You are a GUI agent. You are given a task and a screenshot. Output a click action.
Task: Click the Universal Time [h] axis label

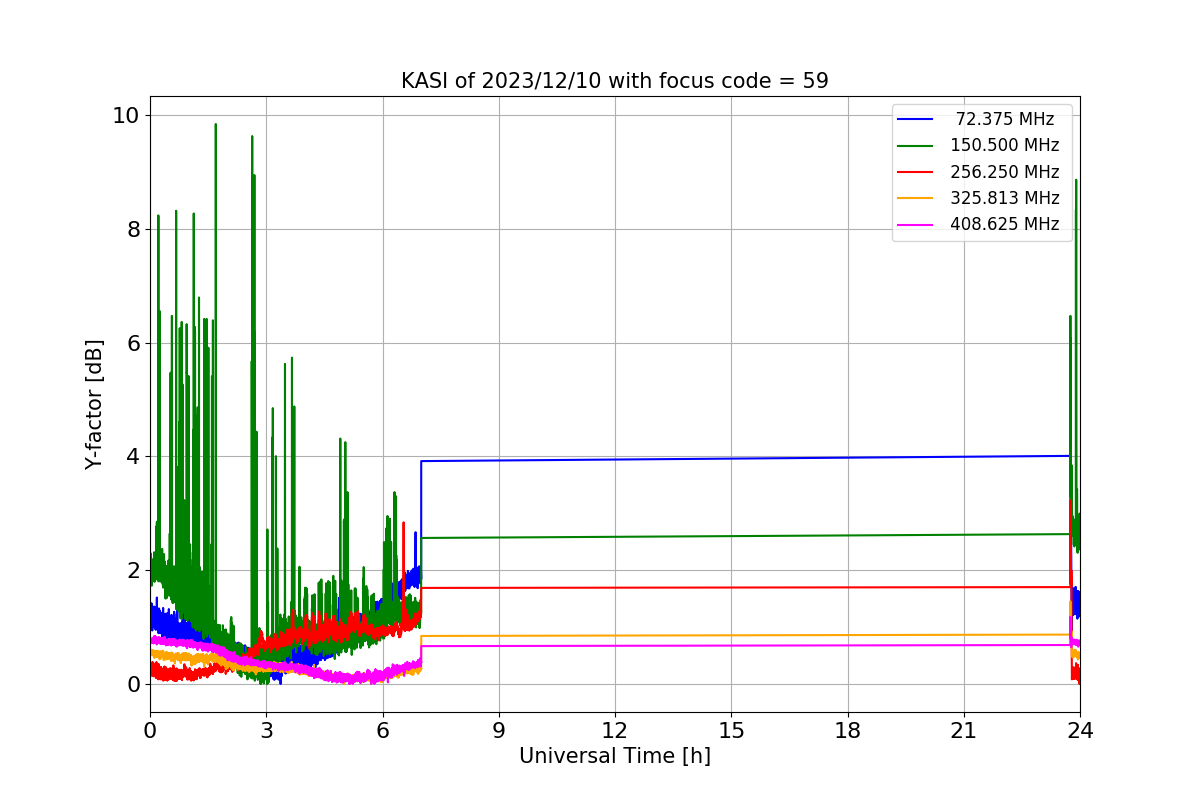click(x=615, y=757)
